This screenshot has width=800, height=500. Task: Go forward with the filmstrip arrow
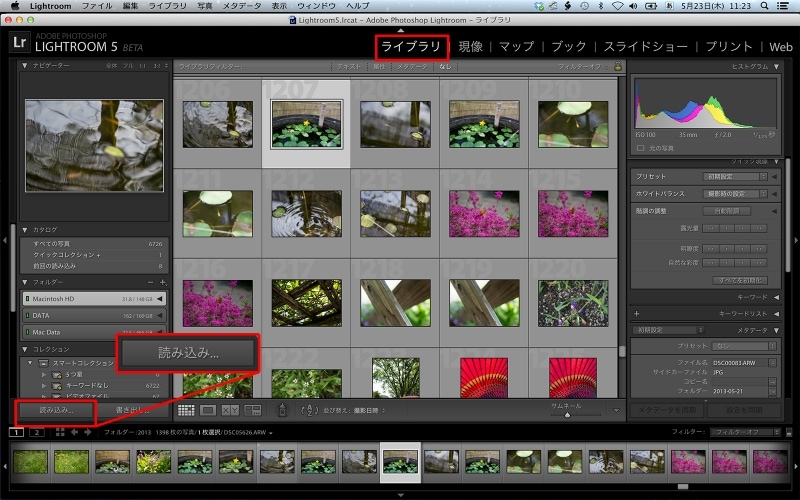[x=89, y=433]
